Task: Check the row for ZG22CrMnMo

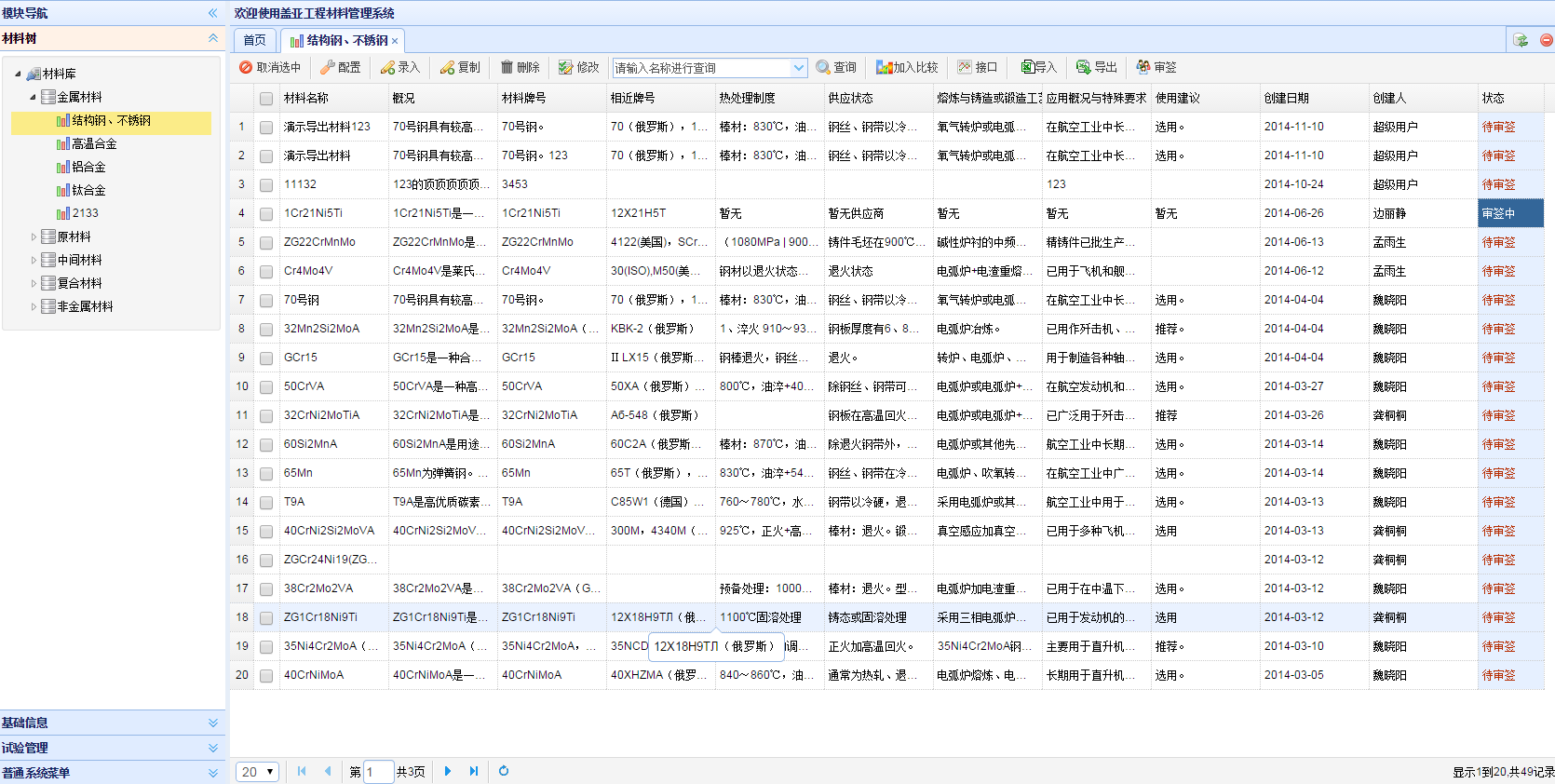Action: 266,243
